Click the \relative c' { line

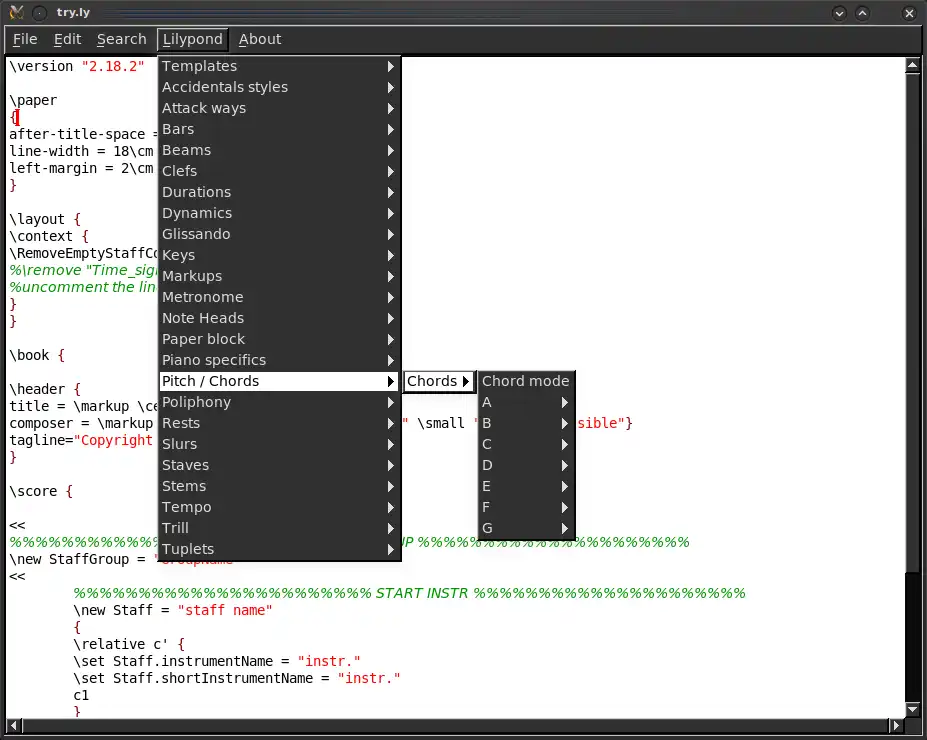(x=129, y=644)
